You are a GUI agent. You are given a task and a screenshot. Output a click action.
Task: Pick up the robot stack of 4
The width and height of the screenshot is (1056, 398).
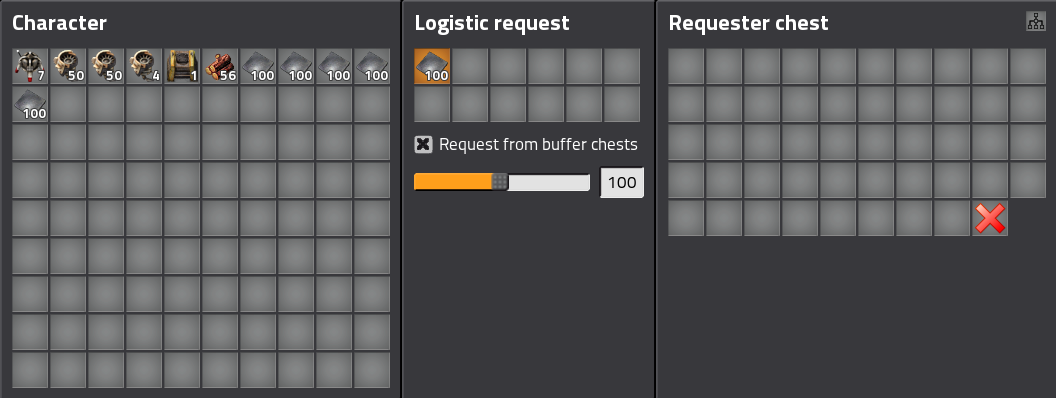144,66
